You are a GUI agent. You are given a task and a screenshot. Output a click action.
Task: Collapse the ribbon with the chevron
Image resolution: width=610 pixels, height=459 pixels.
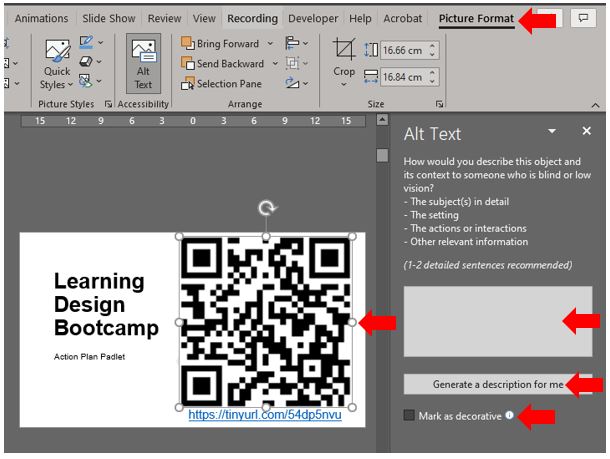pyautogui.click(x=595, y=105)
